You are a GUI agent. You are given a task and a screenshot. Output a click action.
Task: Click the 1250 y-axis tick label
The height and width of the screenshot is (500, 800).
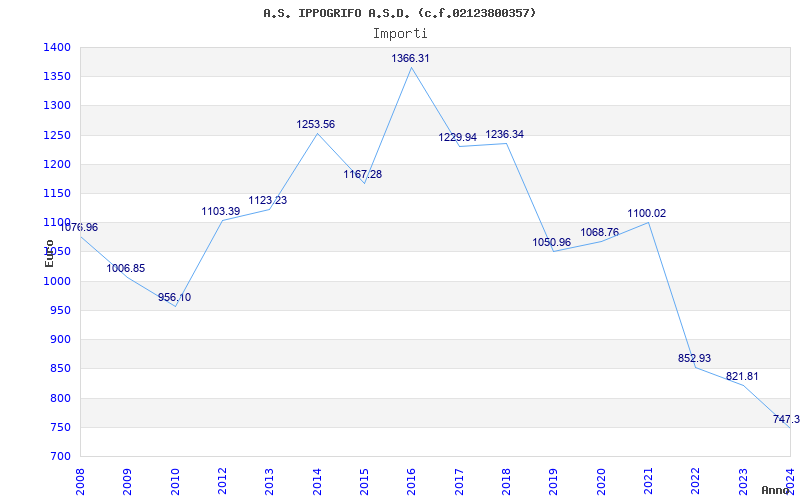pyautogui.click(x=57, y=135)
